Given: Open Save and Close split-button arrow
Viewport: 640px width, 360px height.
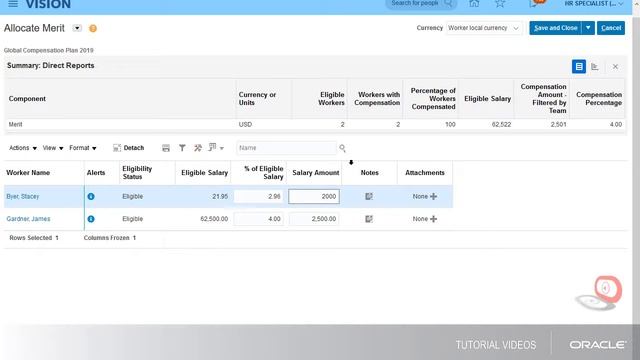Looking at the screenshot, I should click(x=588, y=28).
